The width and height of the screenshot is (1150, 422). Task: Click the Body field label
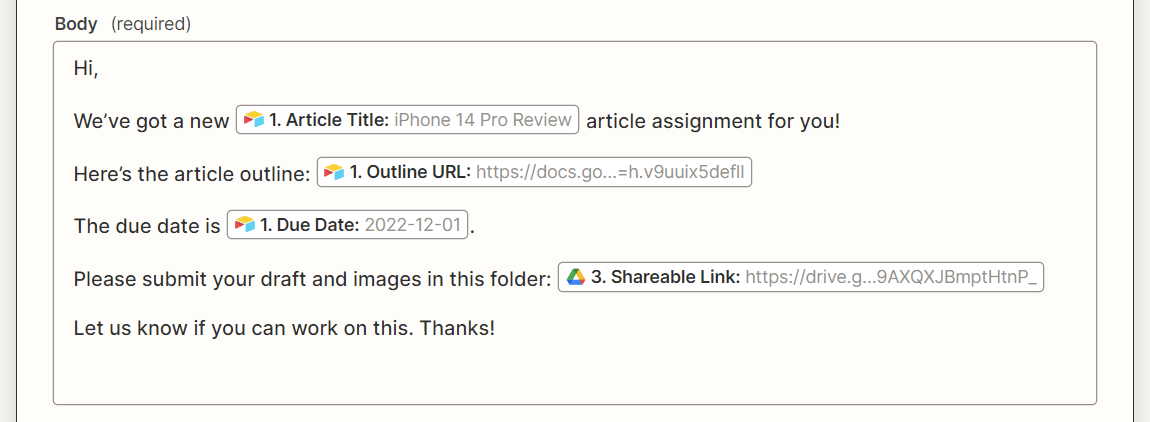tap(76, 23)
